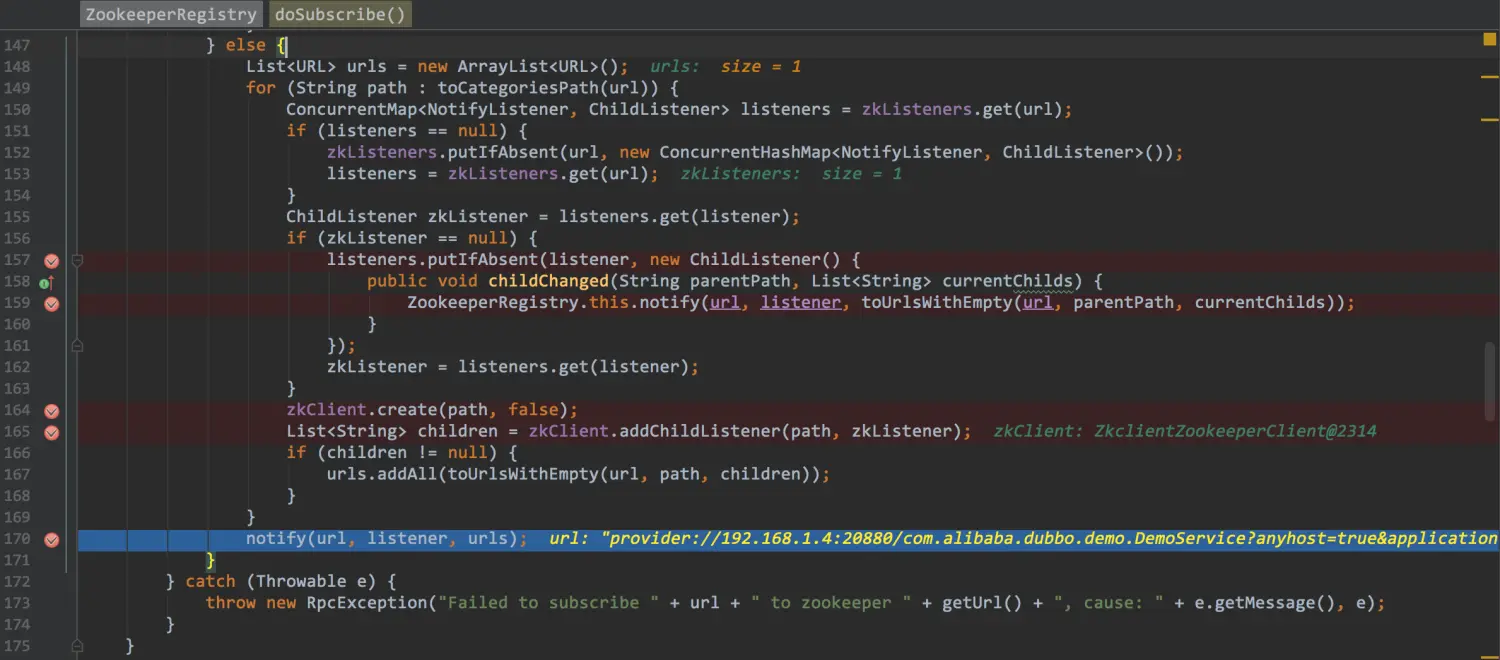Click 'ZookeeperRegistry.this.notify' on line 159
The height and width of the screenshot is (660, 1500).
tap(553, 303)
